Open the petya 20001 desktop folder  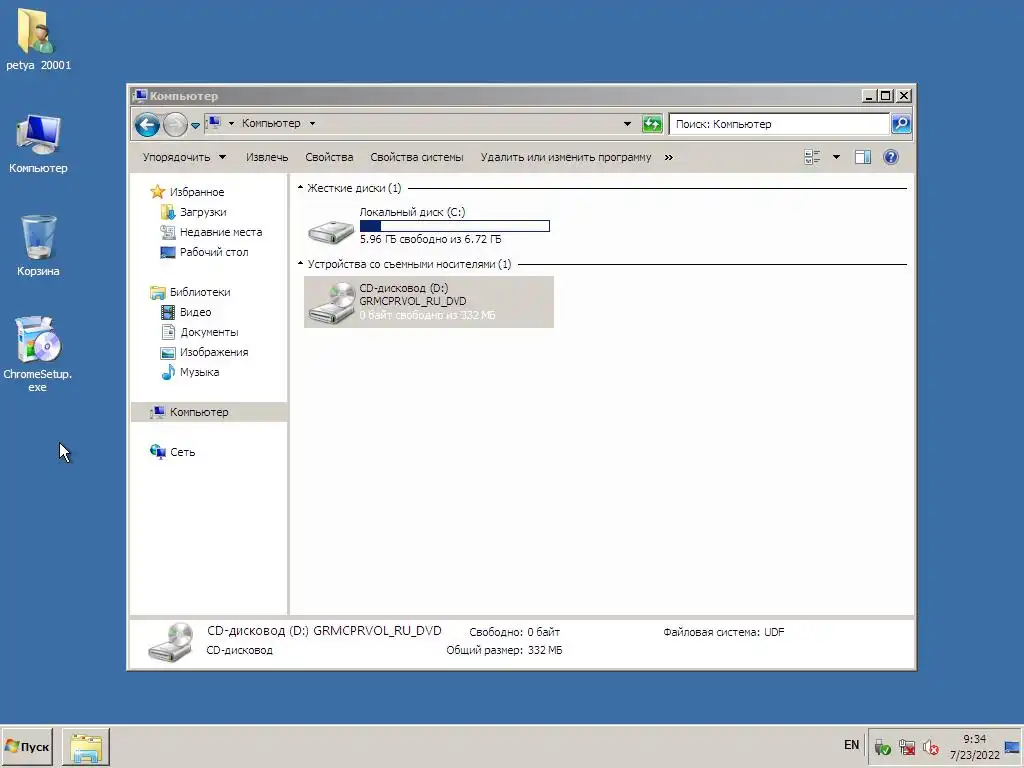coord(37,39)
